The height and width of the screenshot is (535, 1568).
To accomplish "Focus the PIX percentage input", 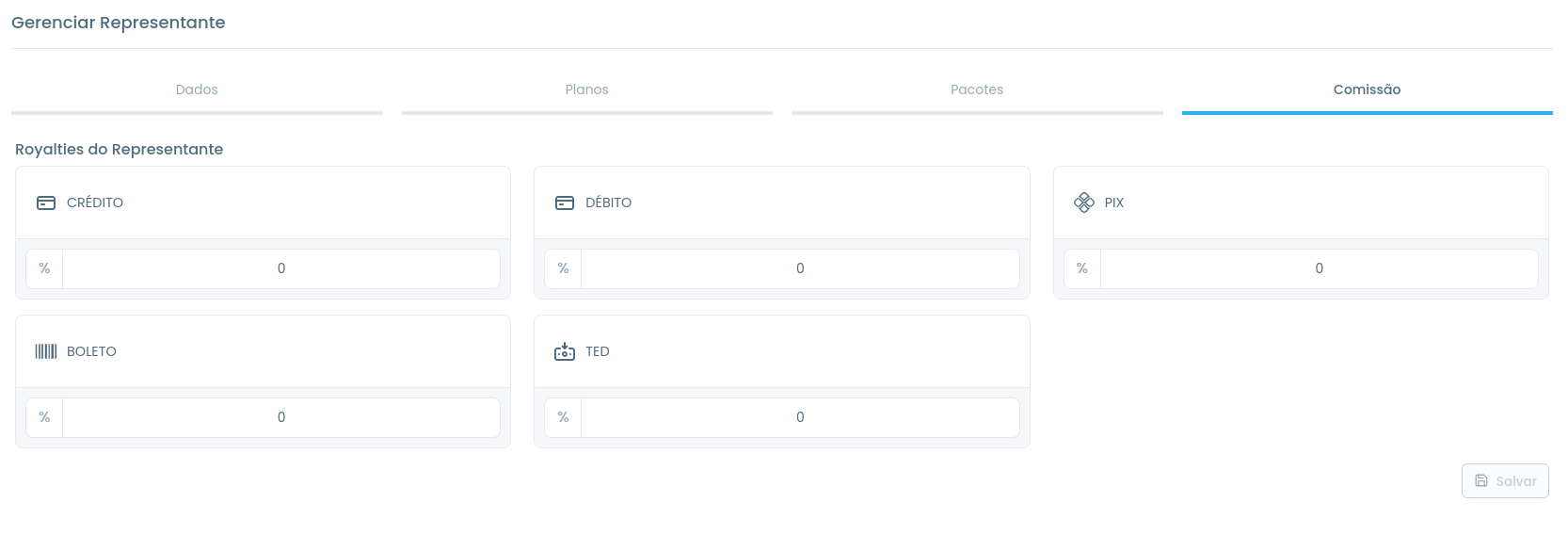I will tap(1320, 268).
